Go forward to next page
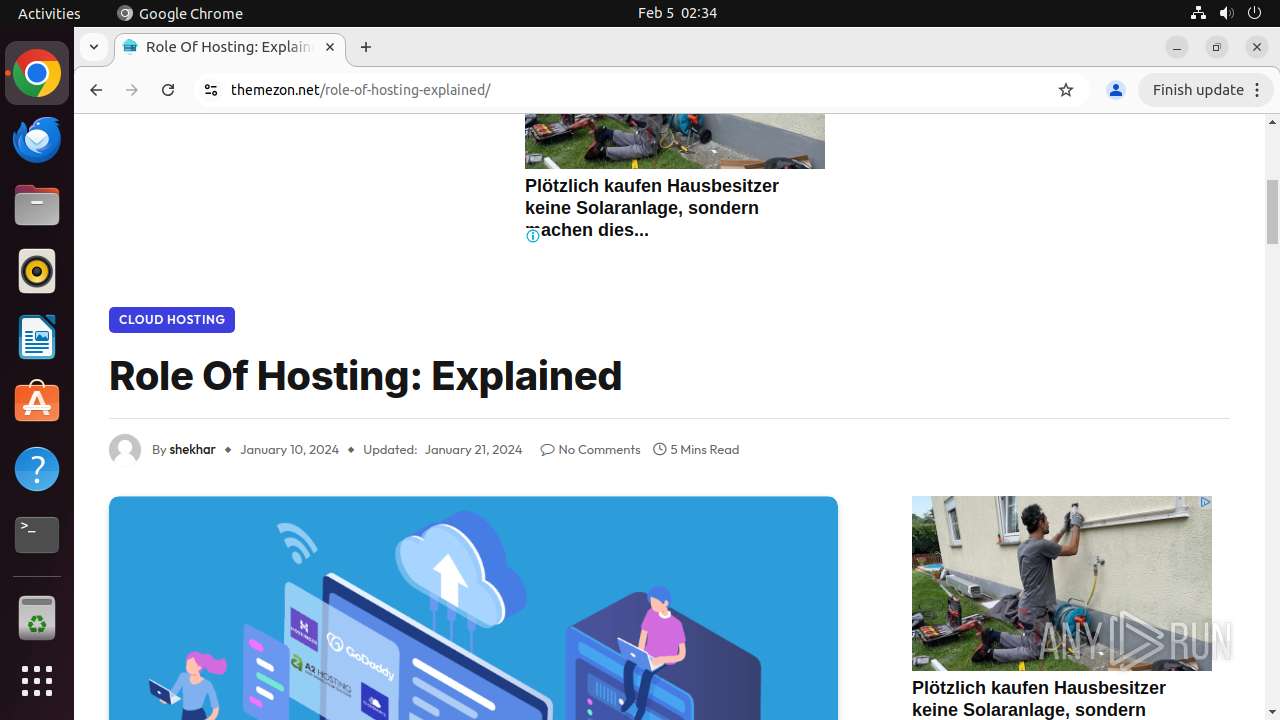Screen dimensions: 1280x720 (x=132, y=90)
